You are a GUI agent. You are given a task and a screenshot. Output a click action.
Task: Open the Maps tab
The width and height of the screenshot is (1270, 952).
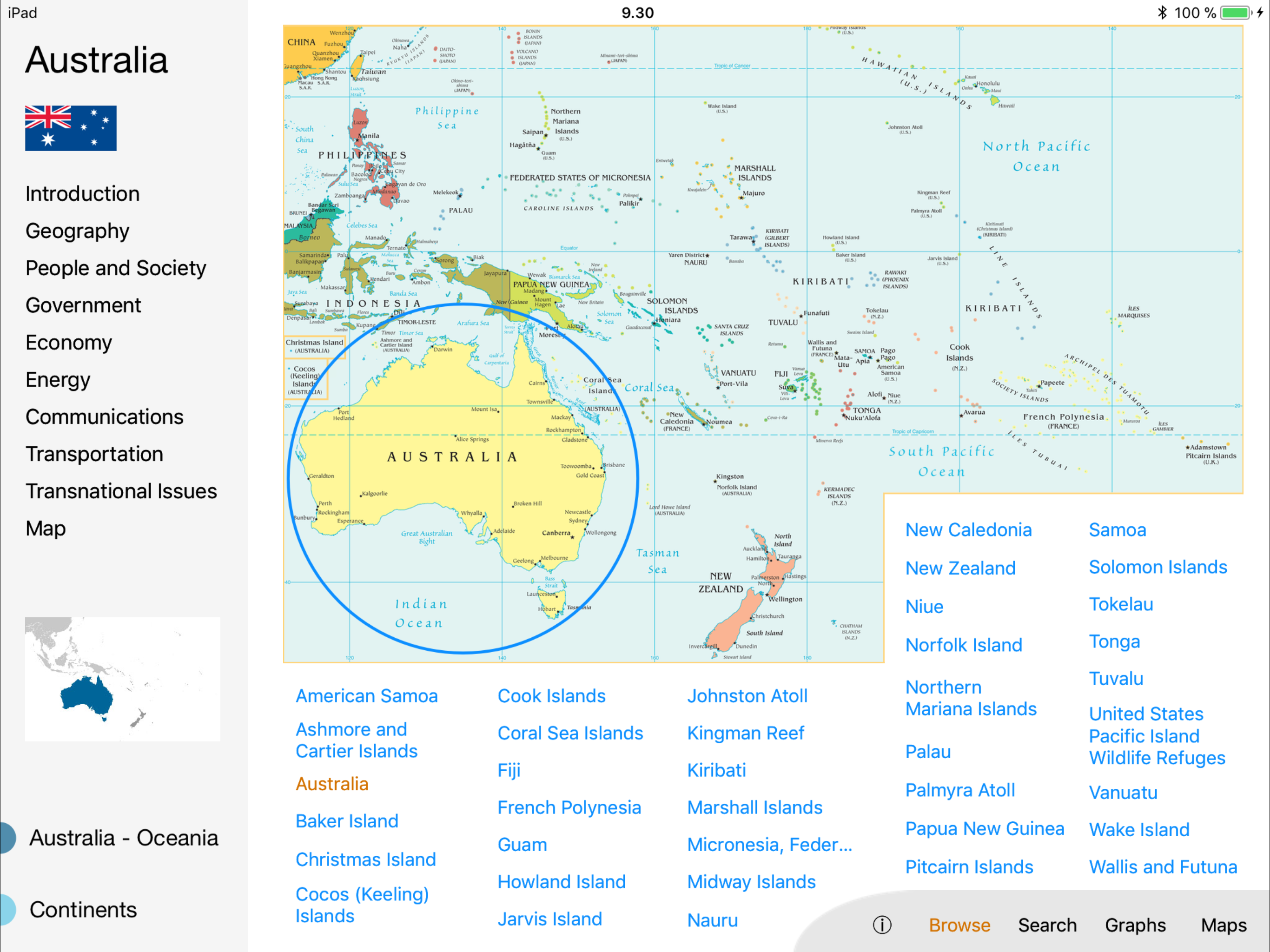click(x=1224, y=925)
